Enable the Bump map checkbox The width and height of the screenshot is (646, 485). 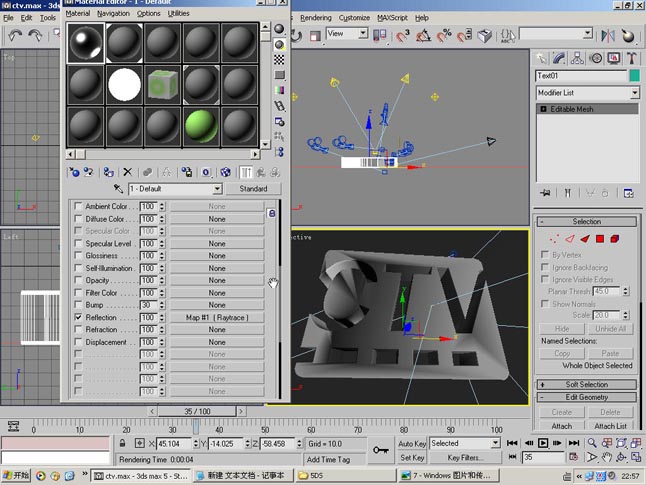pos(78,305)
